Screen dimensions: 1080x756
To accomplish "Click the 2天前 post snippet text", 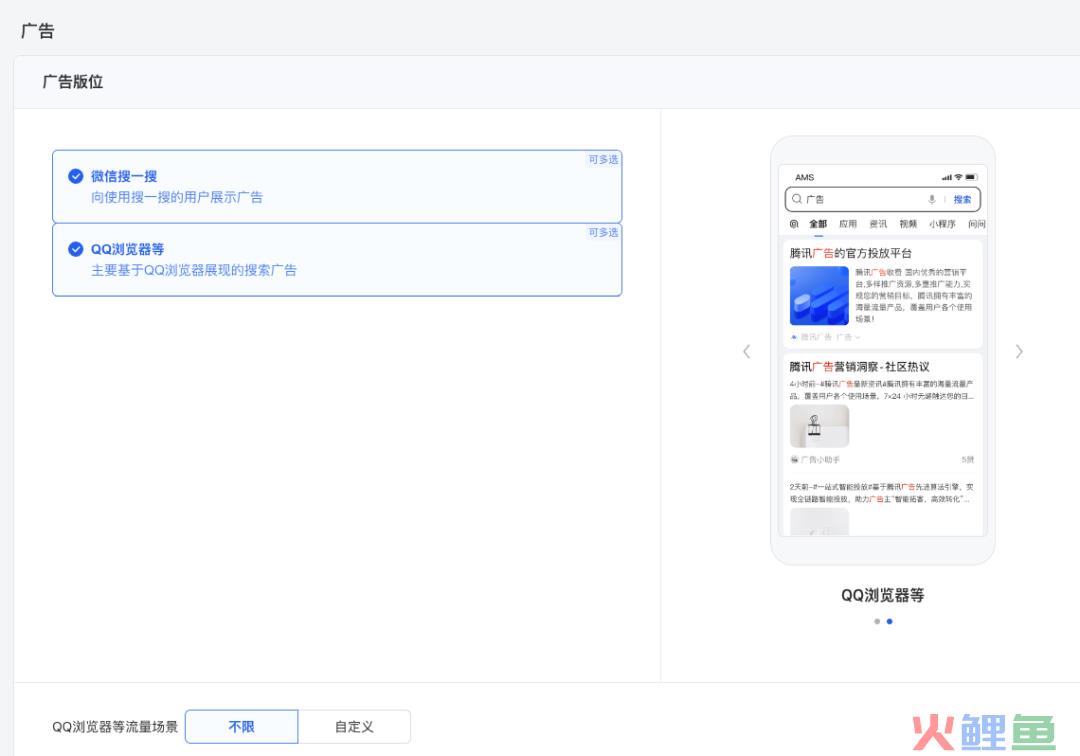I will click(x=882, y=493).
